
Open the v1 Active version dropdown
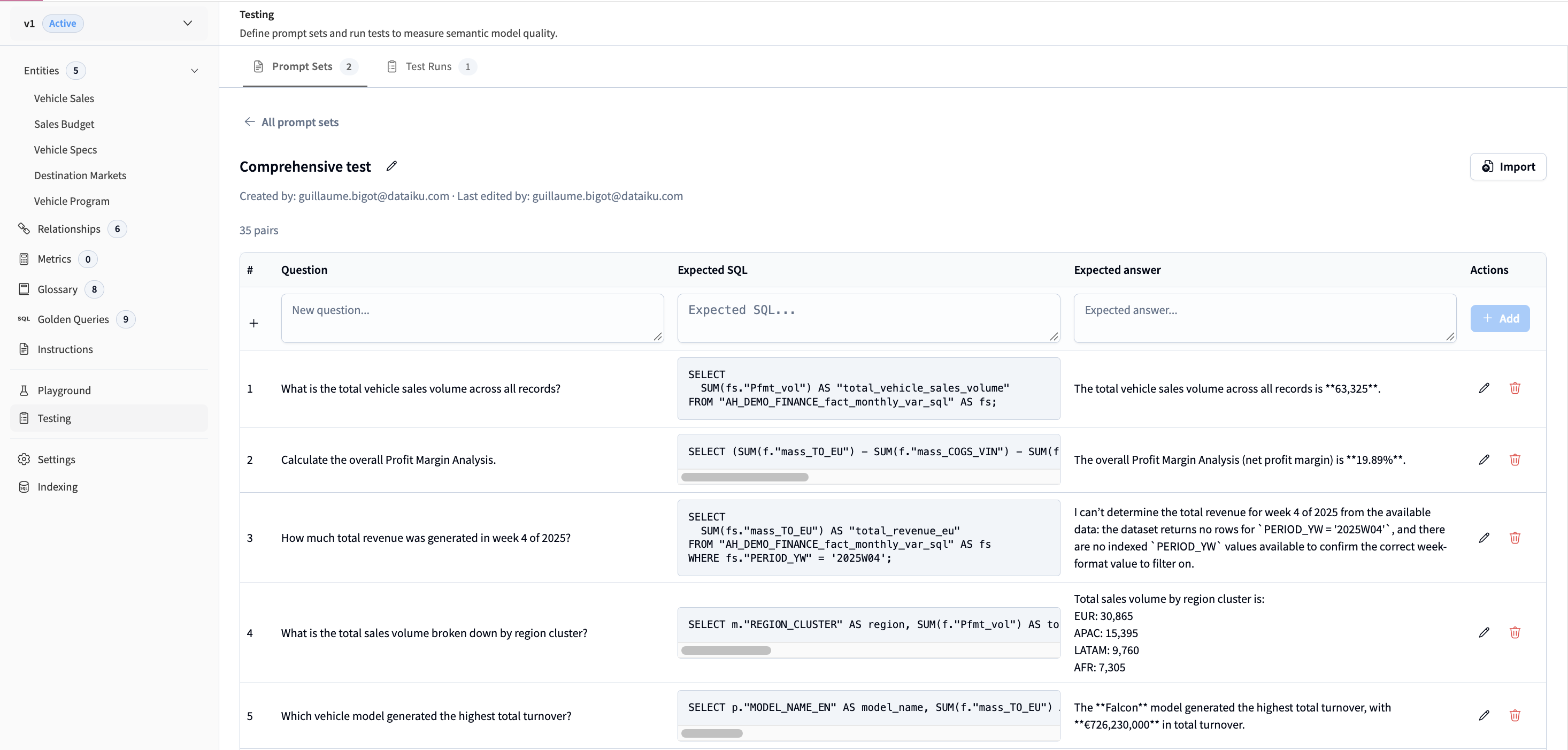(110, 23)
